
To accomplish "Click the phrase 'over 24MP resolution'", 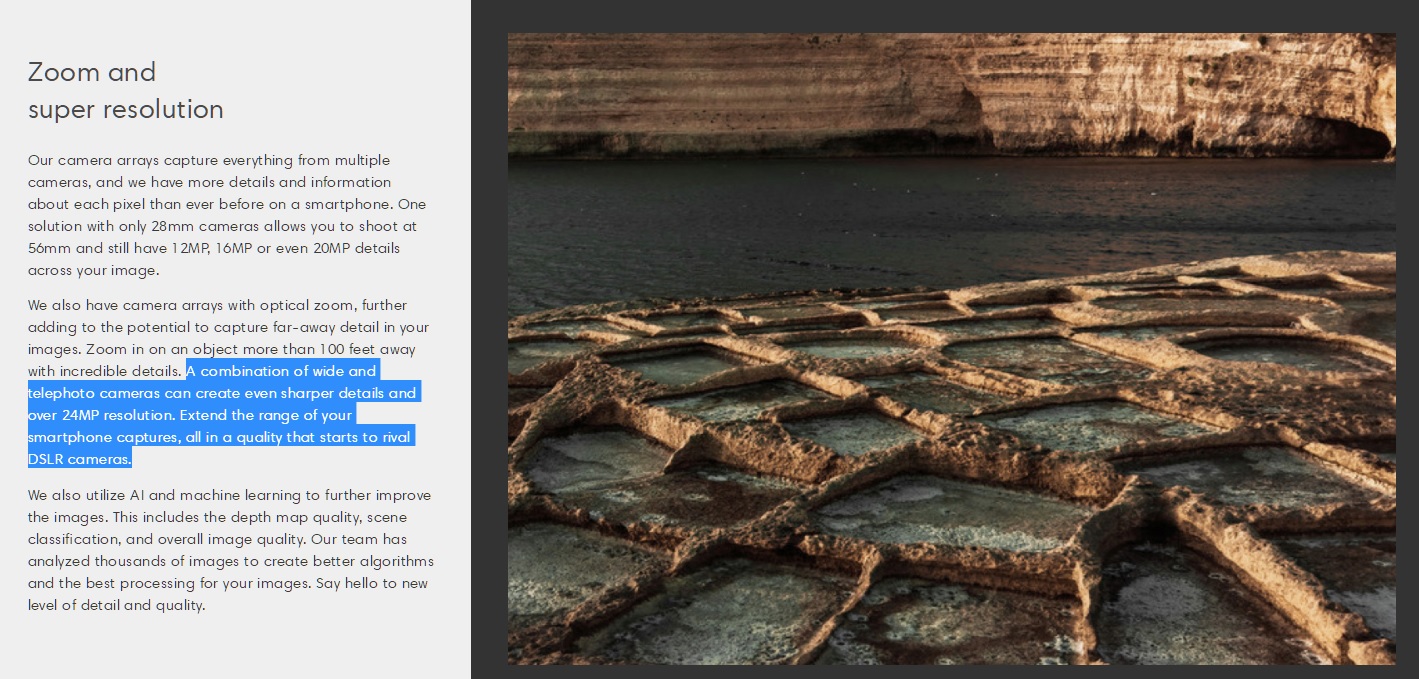I will [x=101, y=415].
